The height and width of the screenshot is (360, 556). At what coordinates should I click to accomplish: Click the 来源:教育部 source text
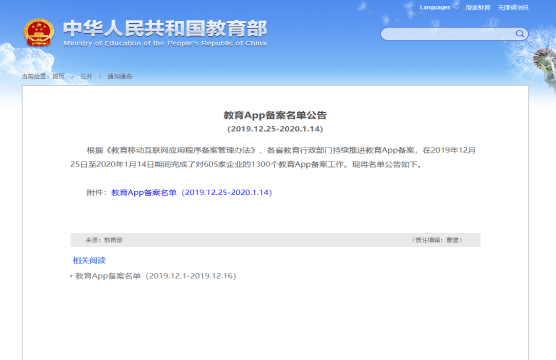point(104,240)
